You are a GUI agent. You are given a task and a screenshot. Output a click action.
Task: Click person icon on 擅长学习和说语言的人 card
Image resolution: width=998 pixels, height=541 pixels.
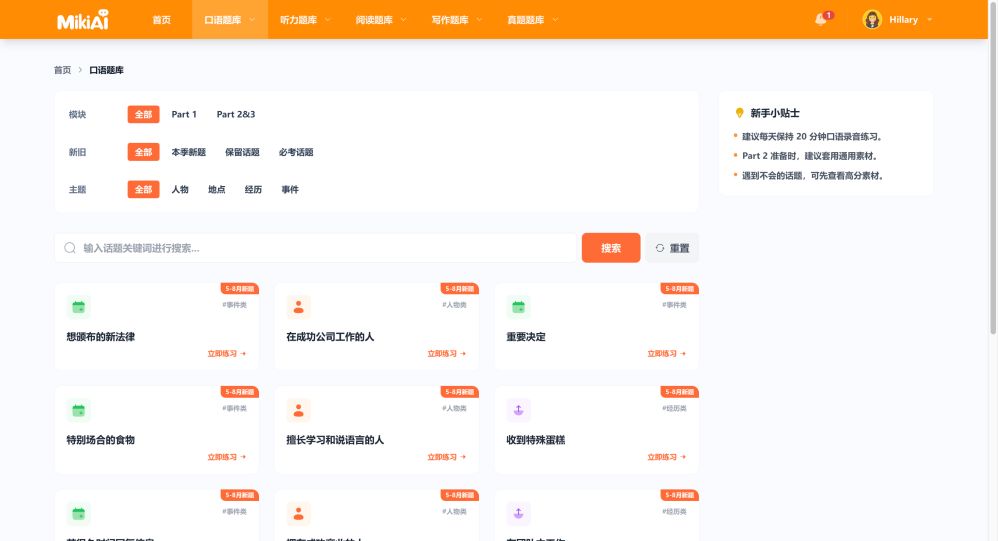298,410
